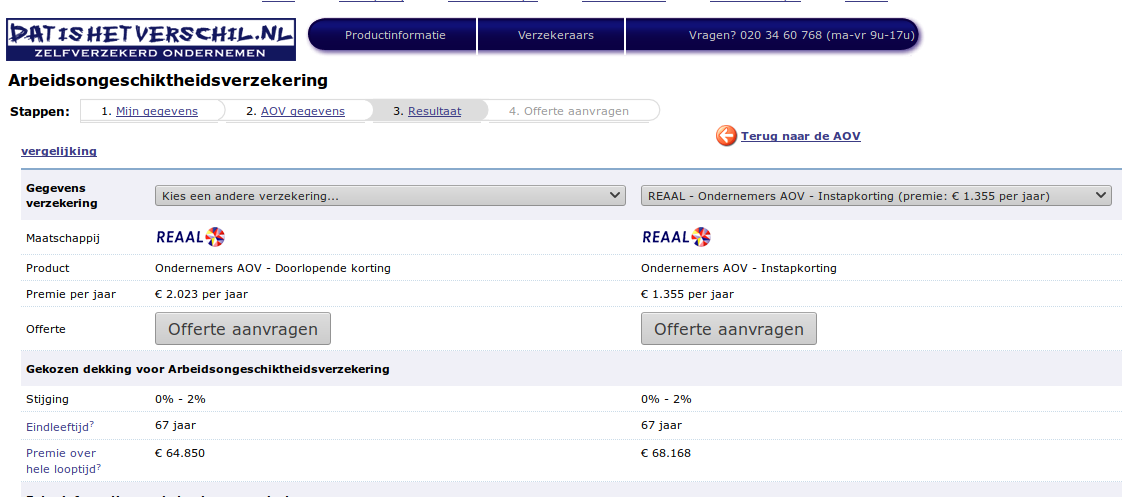Click the '€ 1.355 per jaar' premium value
This screenshot has width=1130, height=497.
tap(688, 294)
